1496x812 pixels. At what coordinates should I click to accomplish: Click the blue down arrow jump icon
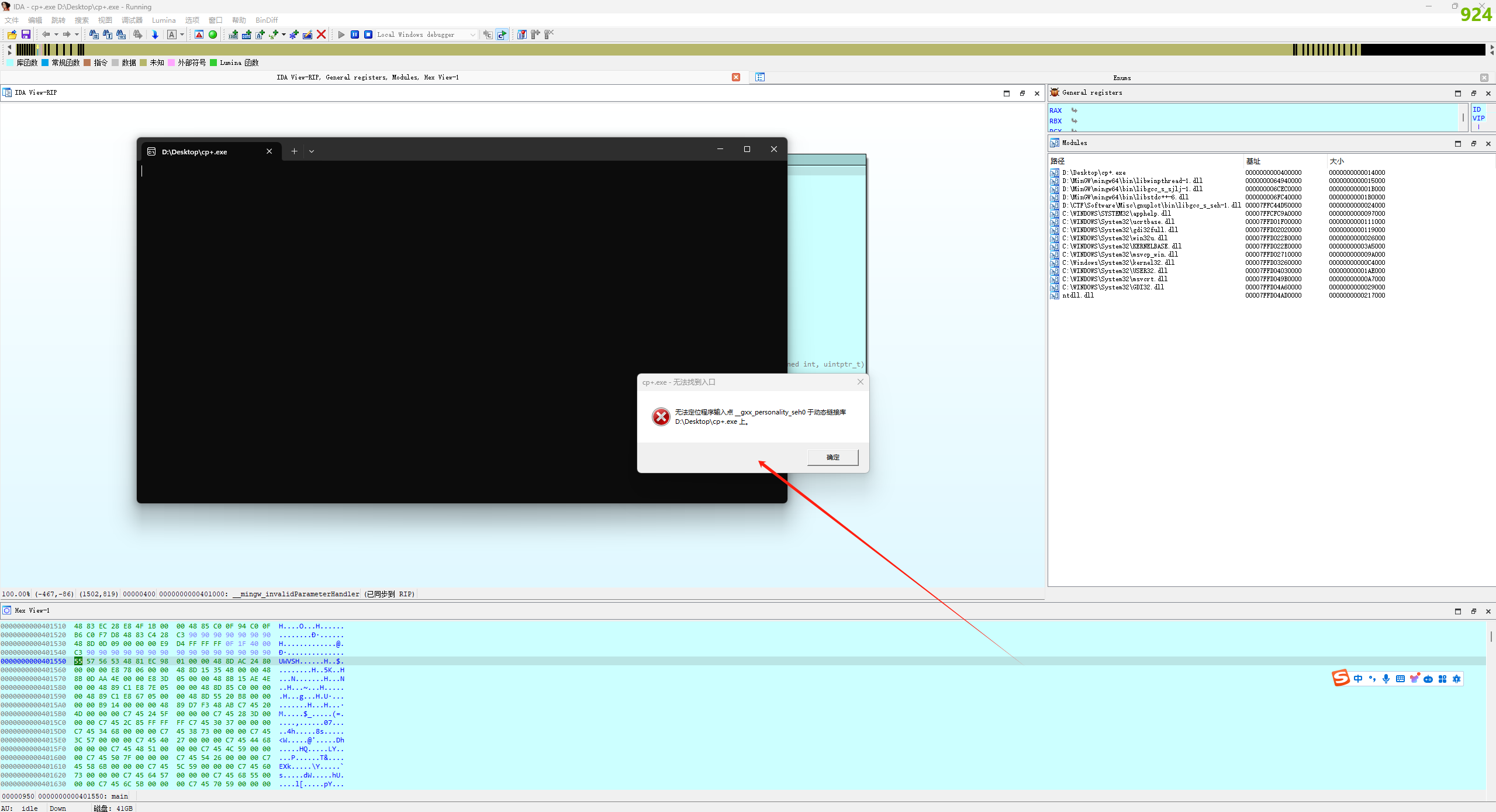pos(155,34)
